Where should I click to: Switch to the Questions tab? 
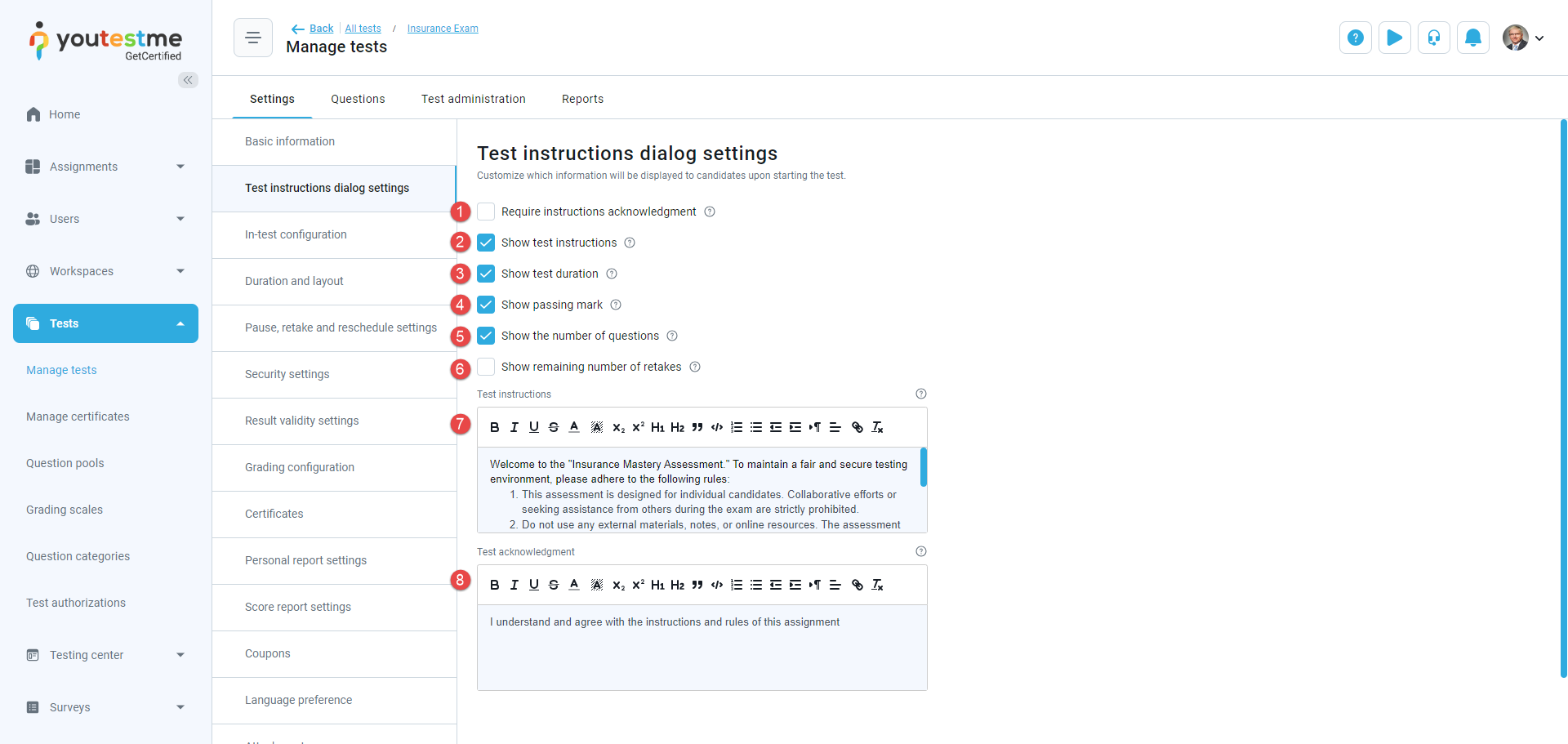(358, 99)
